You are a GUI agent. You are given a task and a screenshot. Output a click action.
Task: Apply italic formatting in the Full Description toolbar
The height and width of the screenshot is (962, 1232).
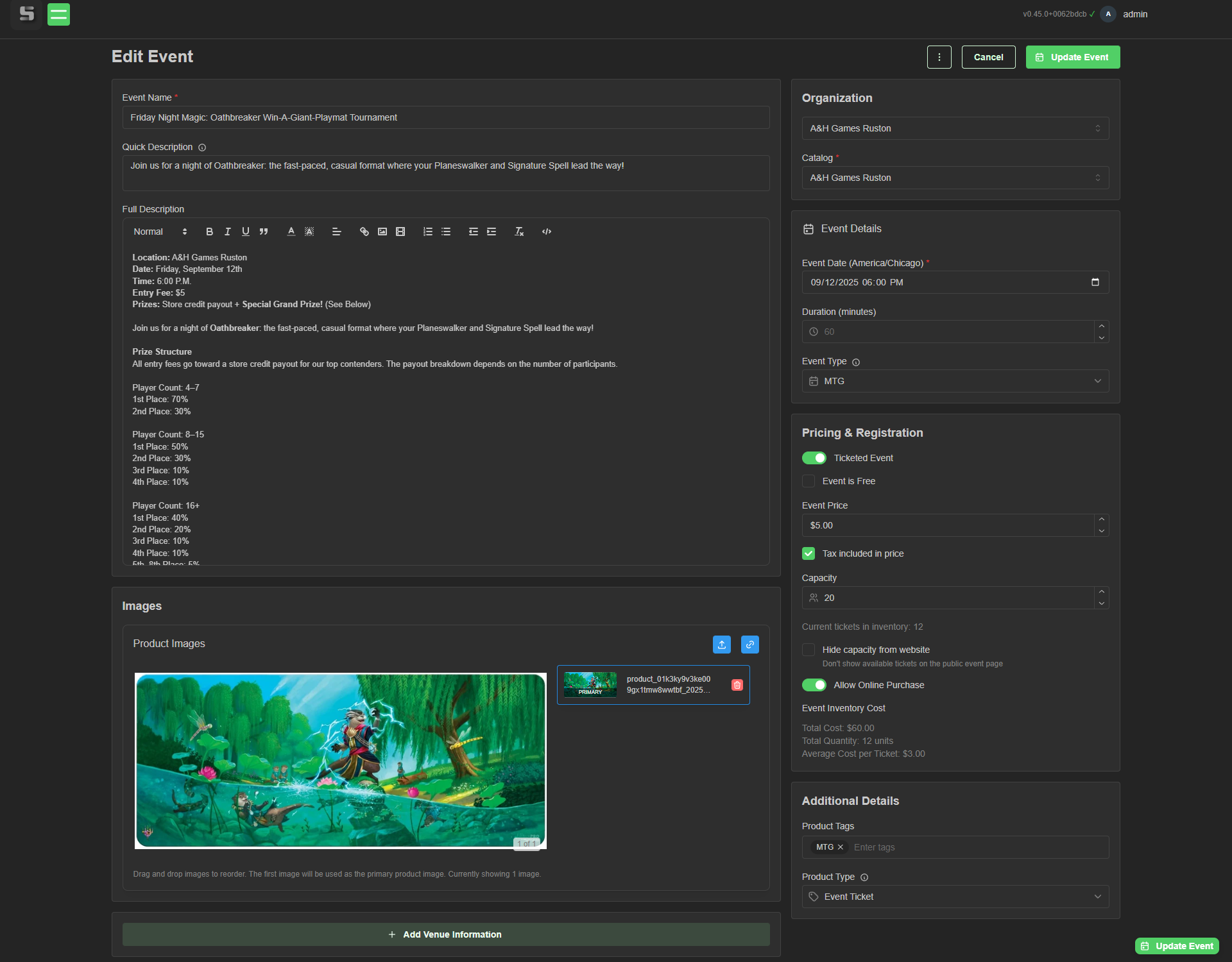pyautogui.click(x=227, y=232)
